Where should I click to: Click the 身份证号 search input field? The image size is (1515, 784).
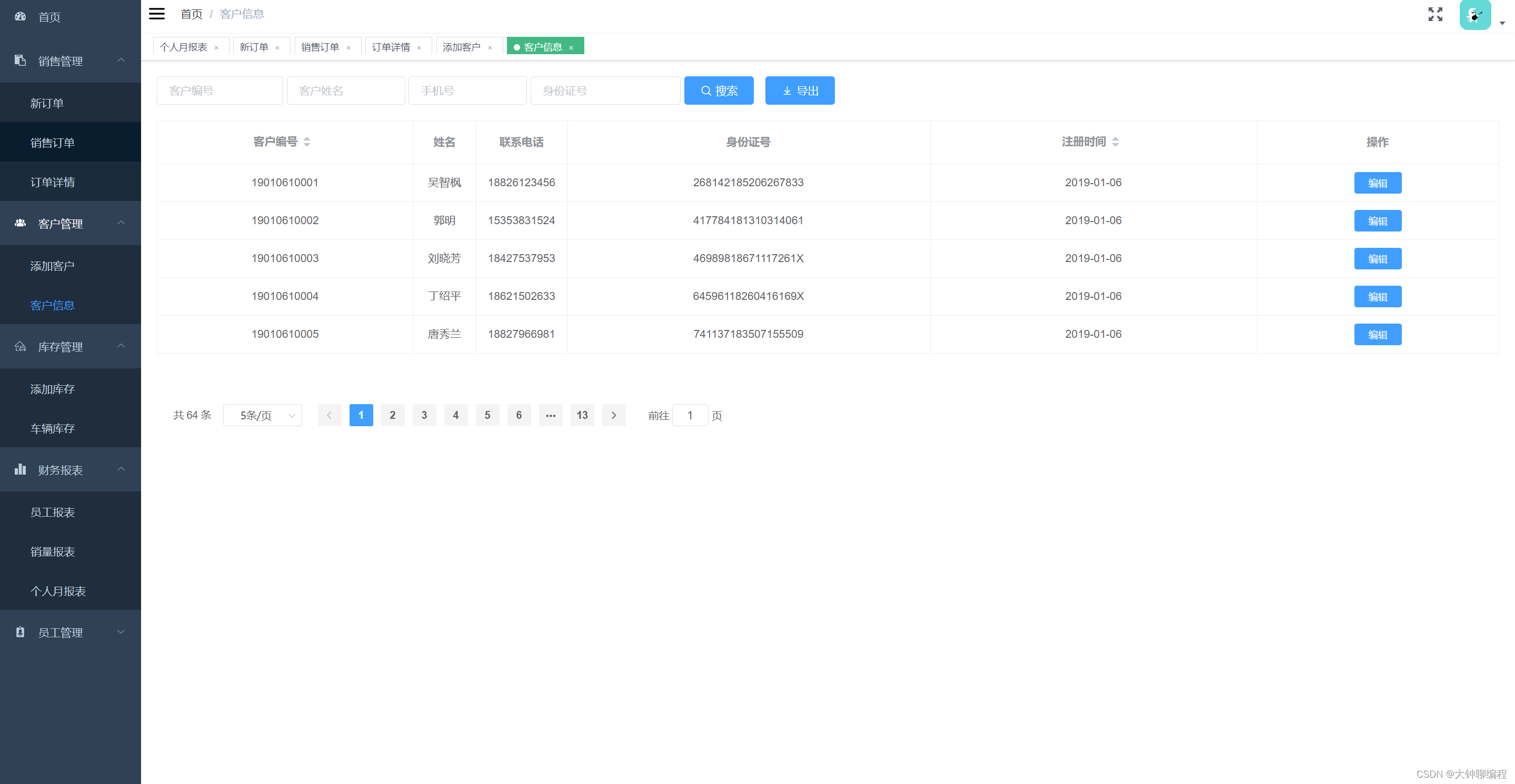click(x=605, y=91)
